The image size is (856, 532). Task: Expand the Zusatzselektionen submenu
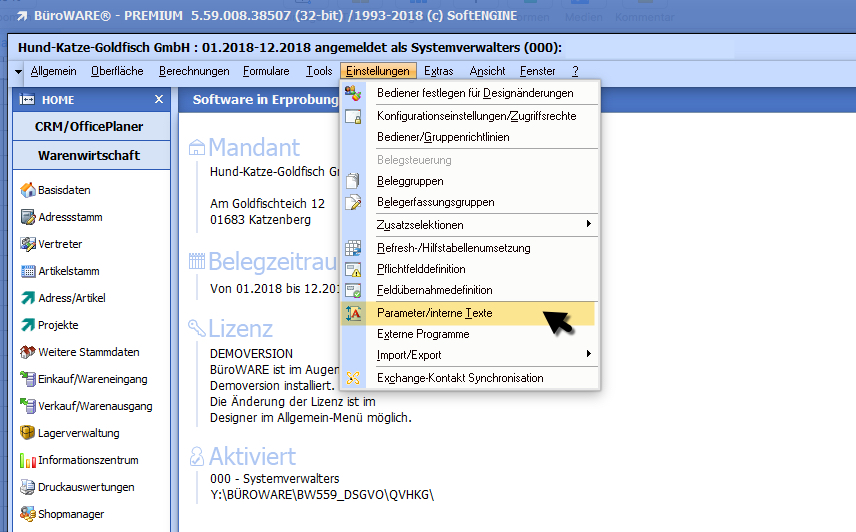(x=588, y=223)
